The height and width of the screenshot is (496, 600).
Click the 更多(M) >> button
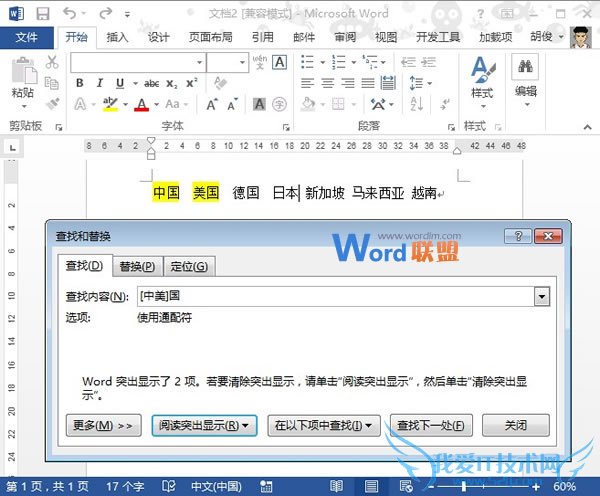pos(103,425)
